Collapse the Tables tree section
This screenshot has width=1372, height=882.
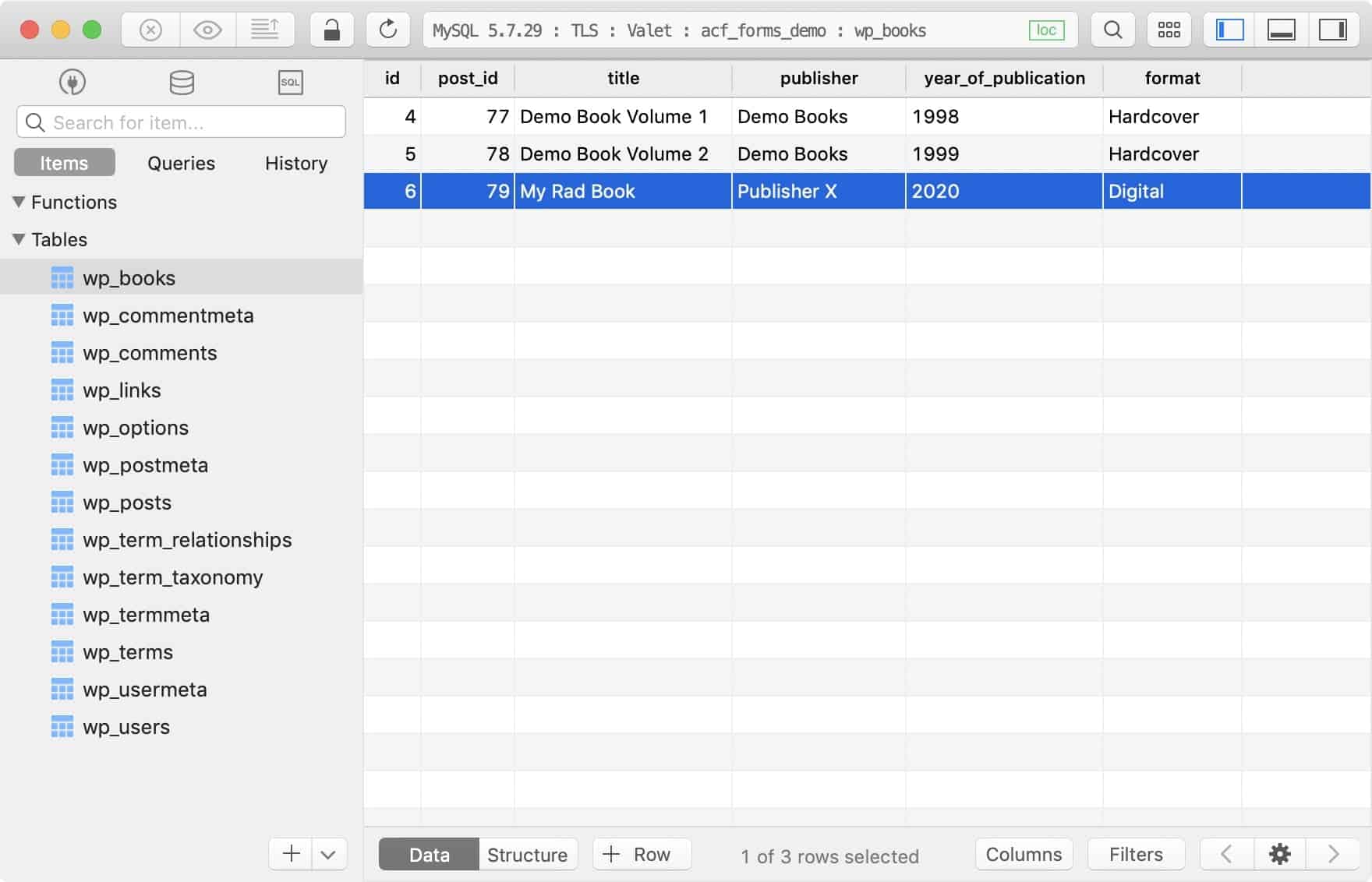click(19, 240)
